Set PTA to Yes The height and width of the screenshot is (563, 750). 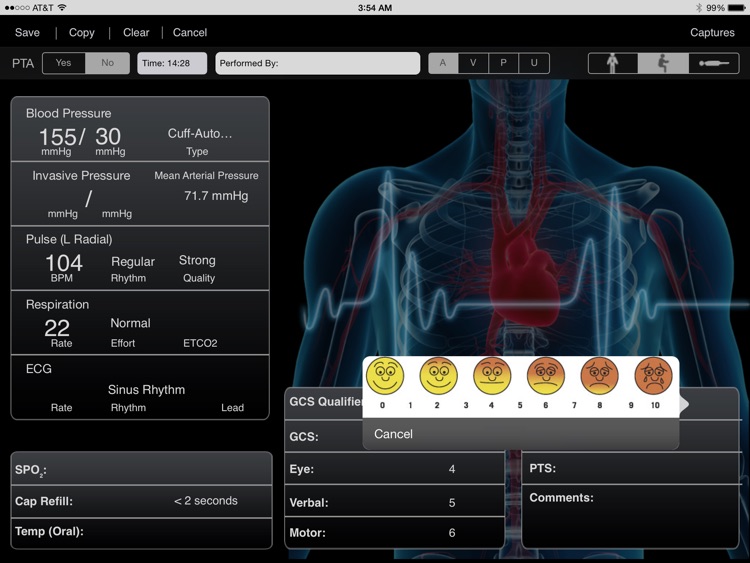(64, 63)
